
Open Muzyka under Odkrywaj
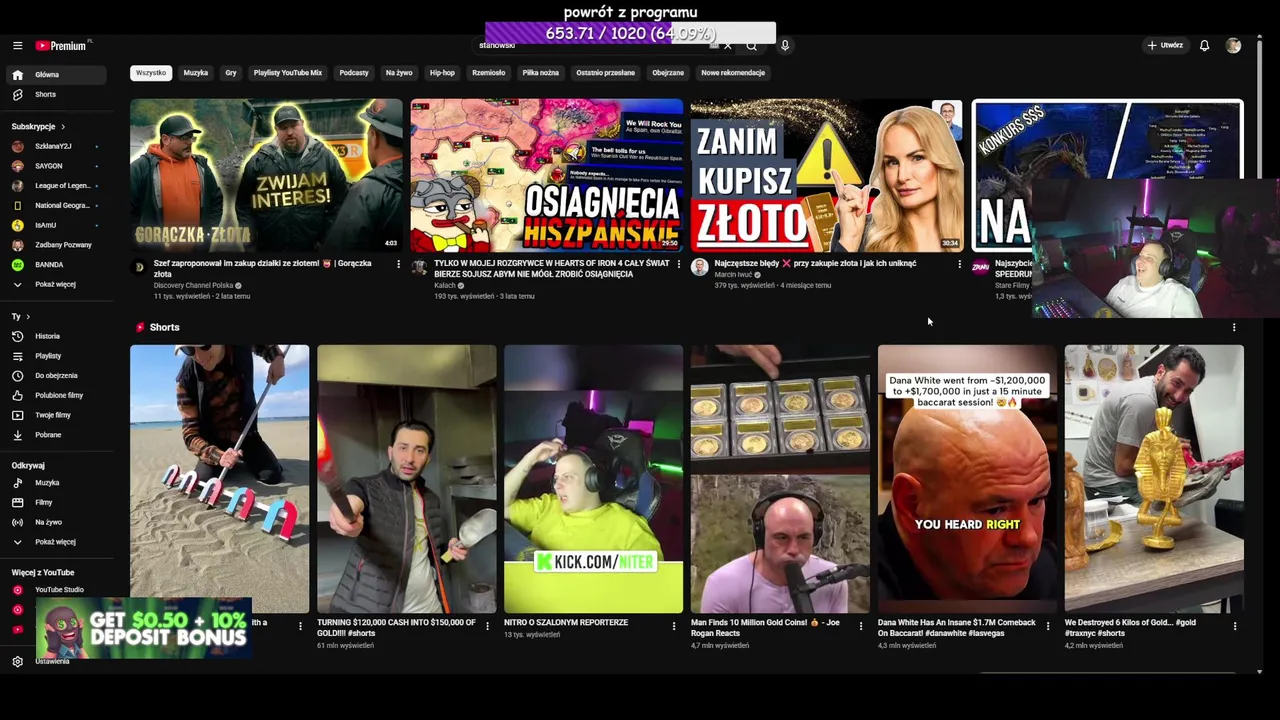tap(55, 483)
